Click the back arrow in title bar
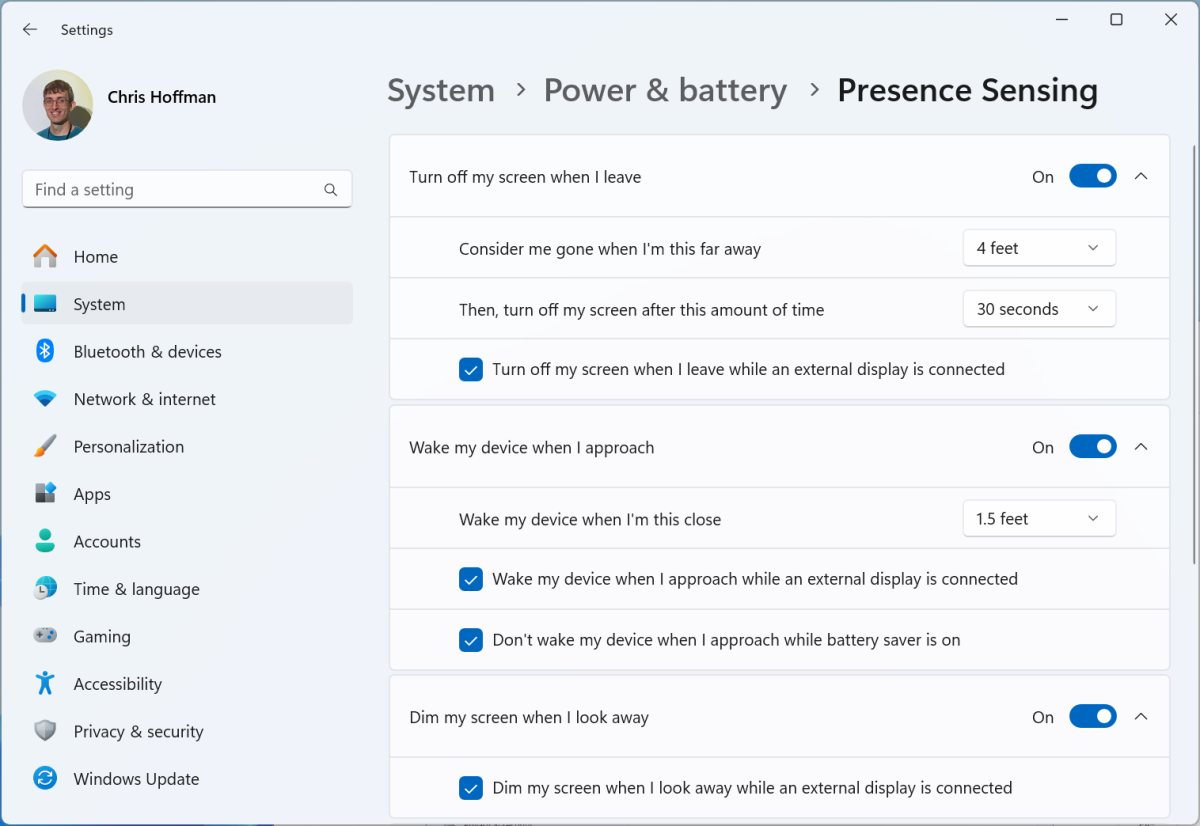 point(30,30)
